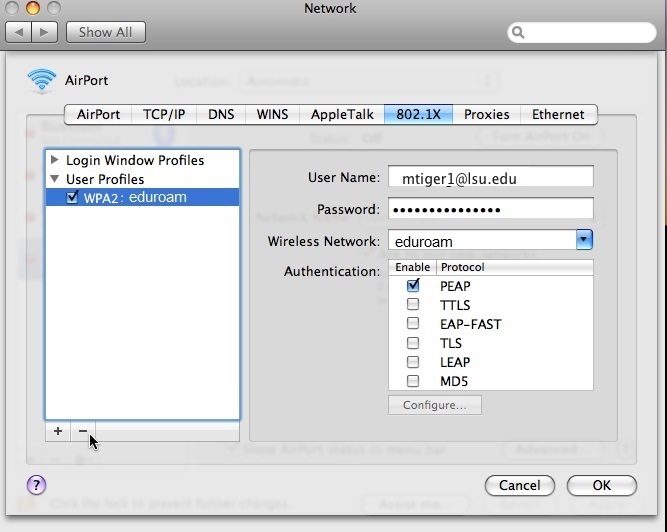Click the Password field
This screenshot has width=667, height=532.
(491, 208)
